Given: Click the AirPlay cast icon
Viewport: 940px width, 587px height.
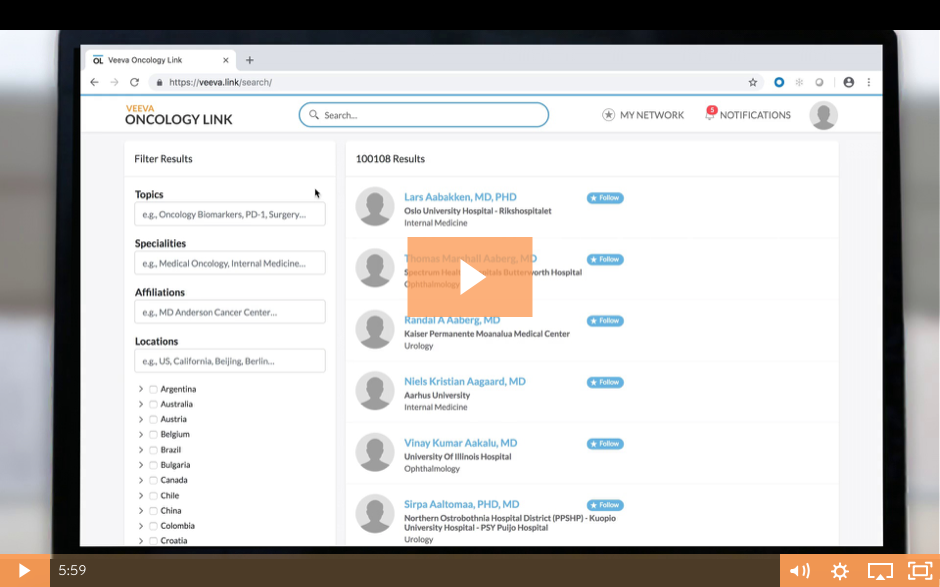Looking at the screenshot, I should (880, 571).
